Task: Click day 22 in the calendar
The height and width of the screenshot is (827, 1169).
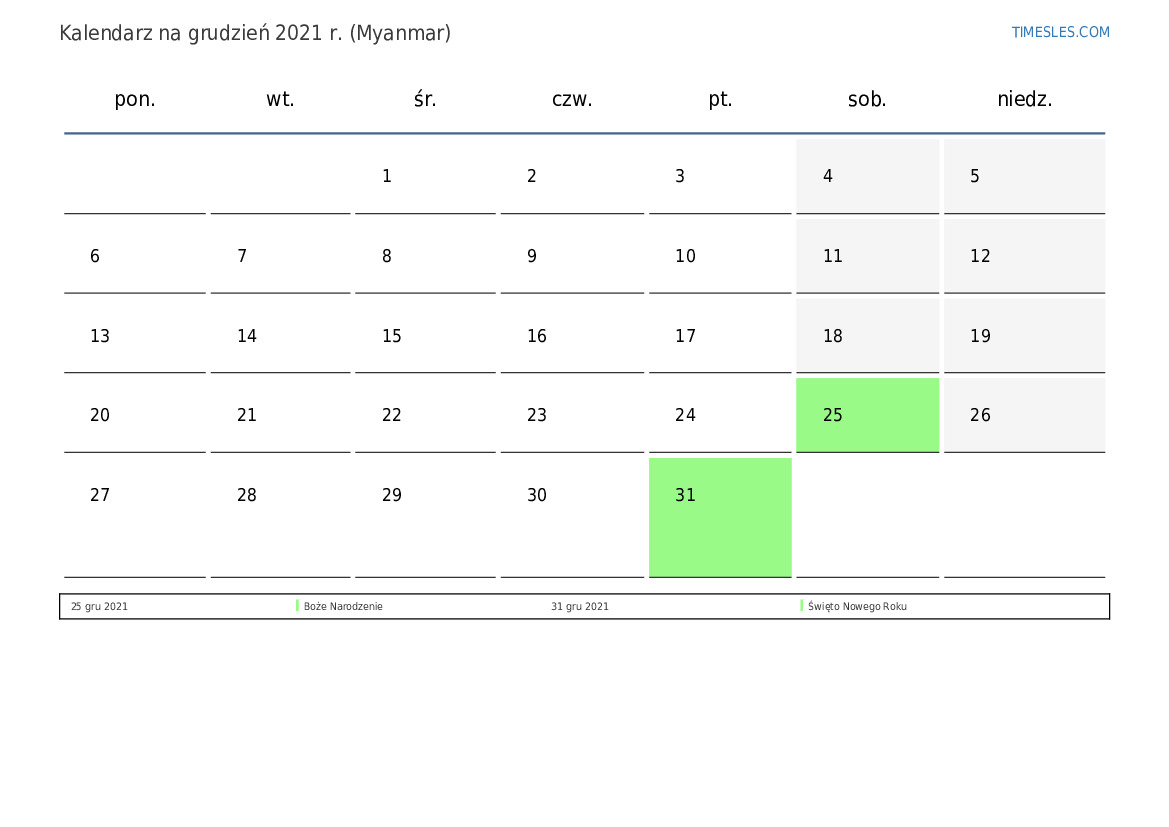Action: [425, 415]
